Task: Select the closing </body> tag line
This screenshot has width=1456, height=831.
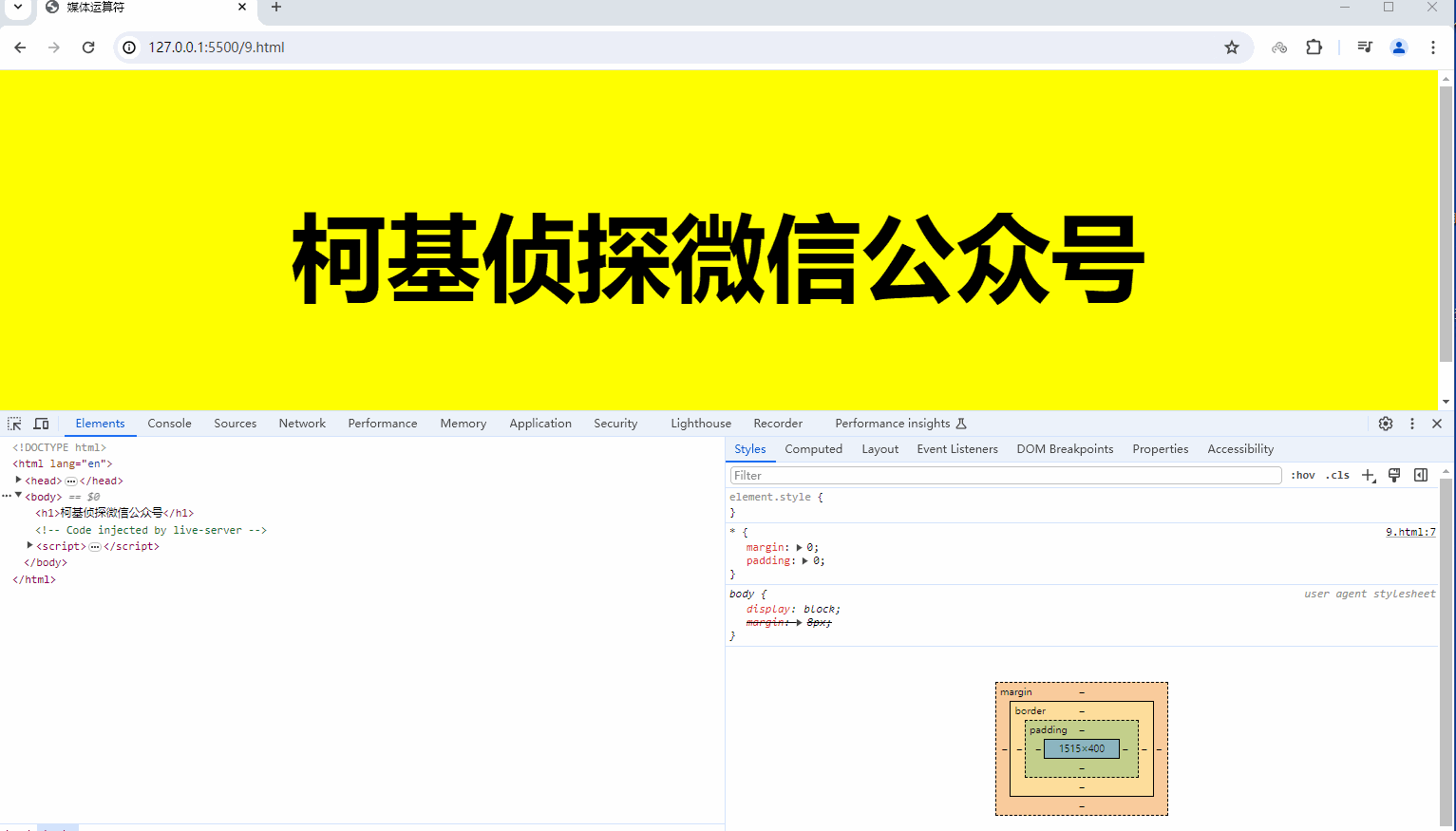Action: (46, 562)
